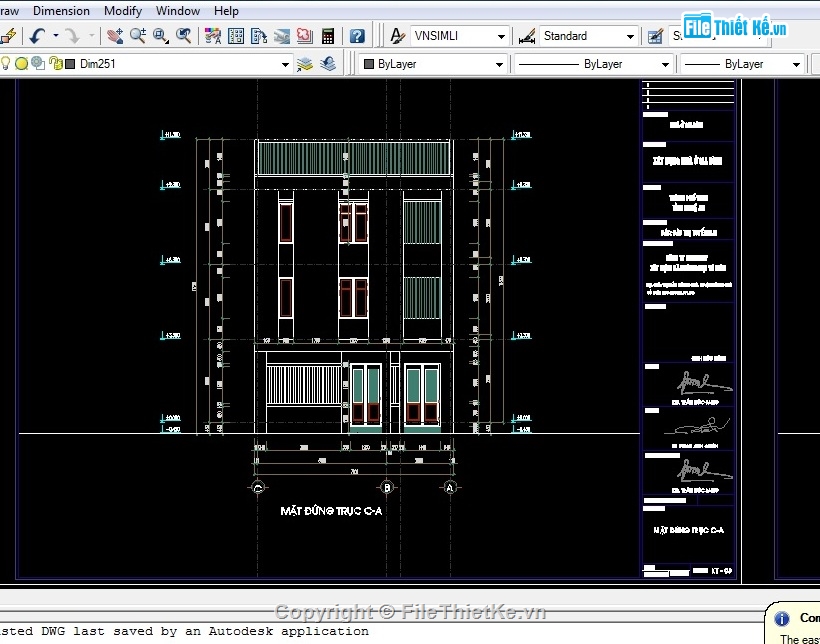Click the Redo arrow icon
This screenshot has width=820, height=644.
pyautogui.click(x=72, y=36)
